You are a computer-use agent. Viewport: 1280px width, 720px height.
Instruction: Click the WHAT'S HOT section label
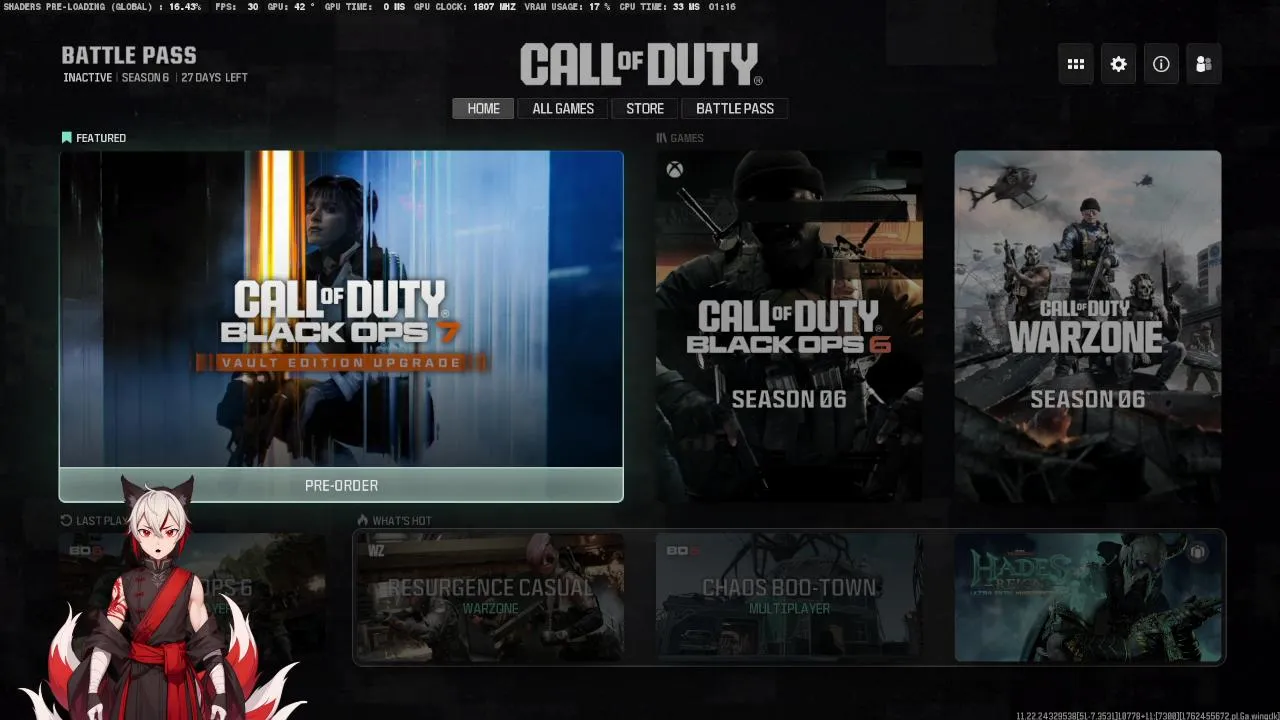point(394,521)
